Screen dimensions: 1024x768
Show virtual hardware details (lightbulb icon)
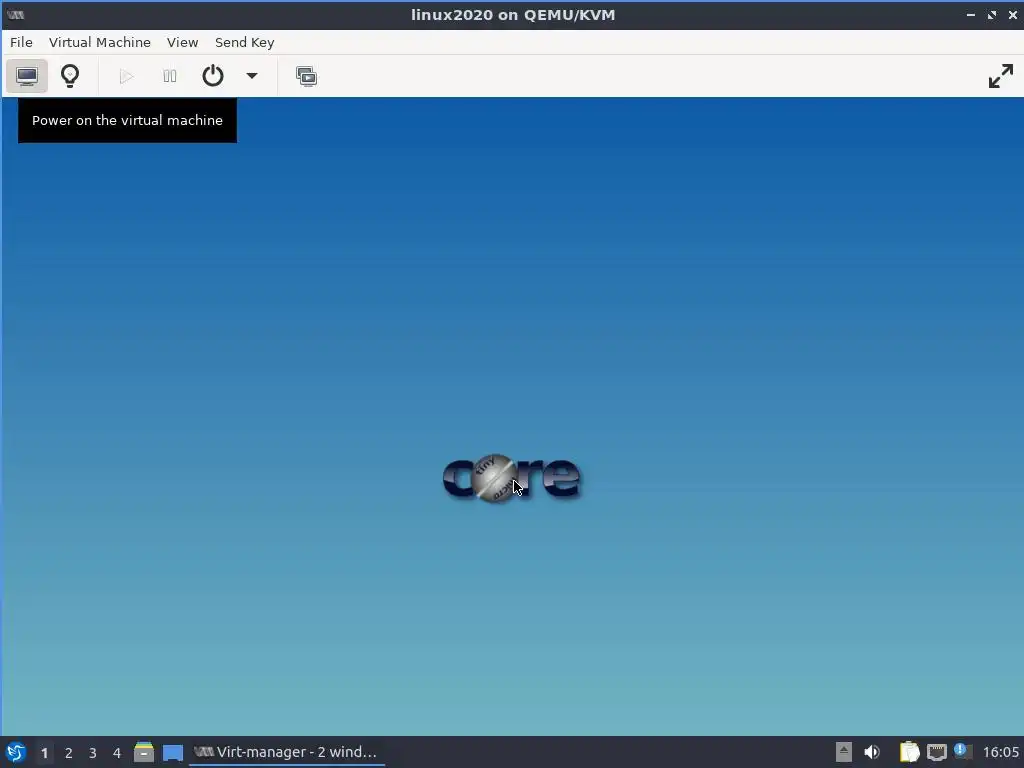70,76
